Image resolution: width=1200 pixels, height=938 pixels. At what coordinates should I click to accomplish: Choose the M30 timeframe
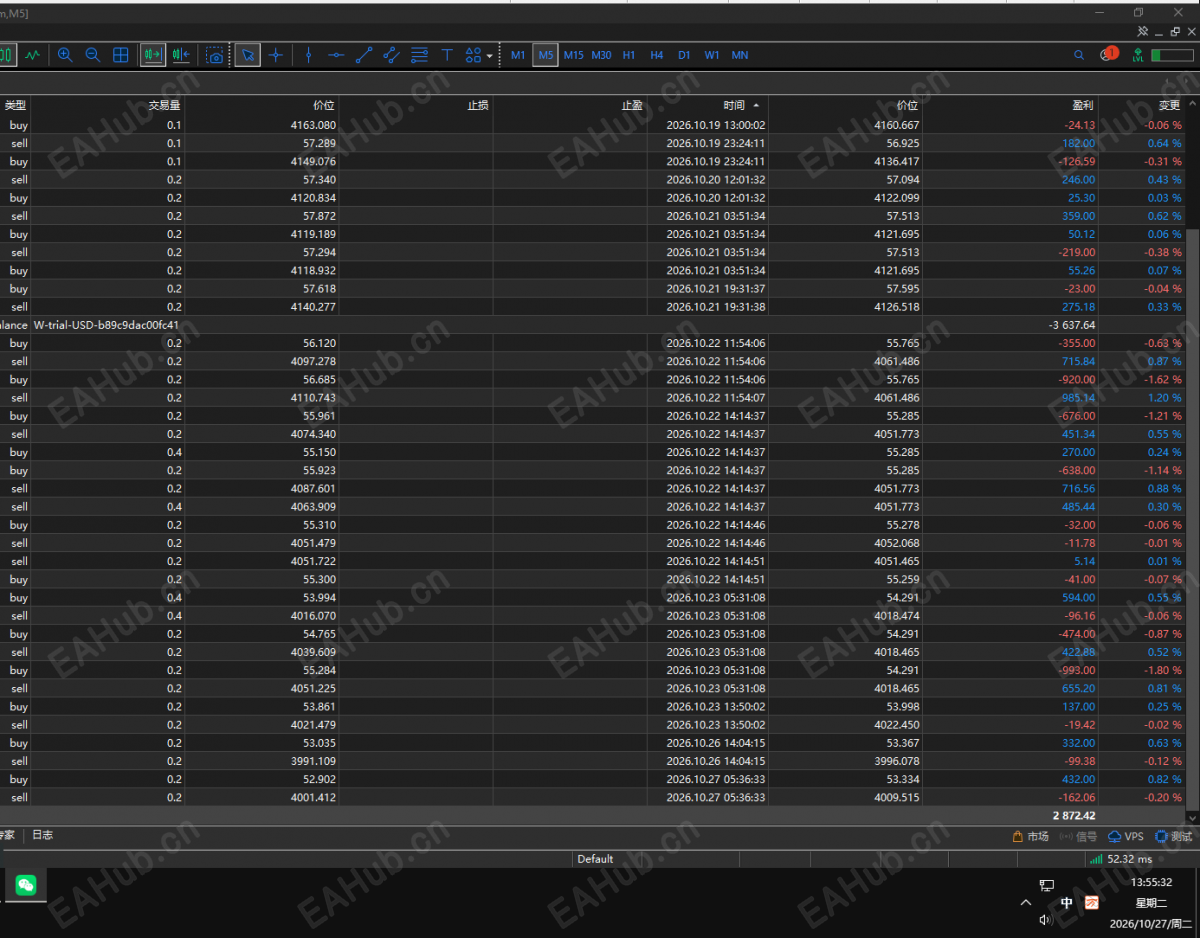(601, 55)
